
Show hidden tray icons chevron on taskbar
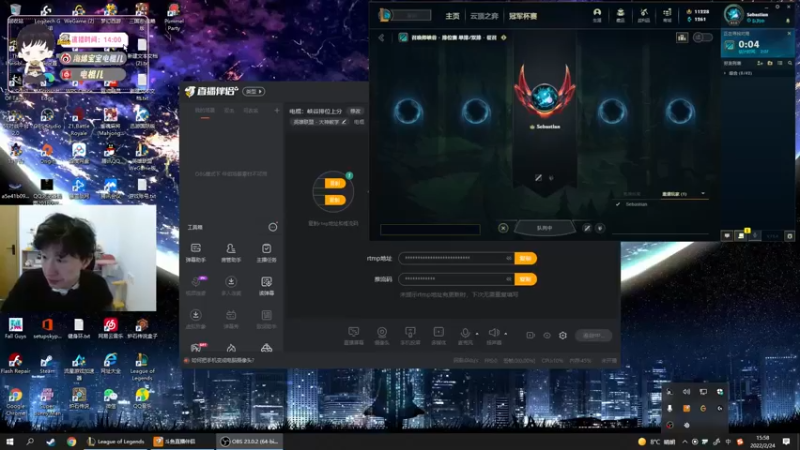click(684, 441)
